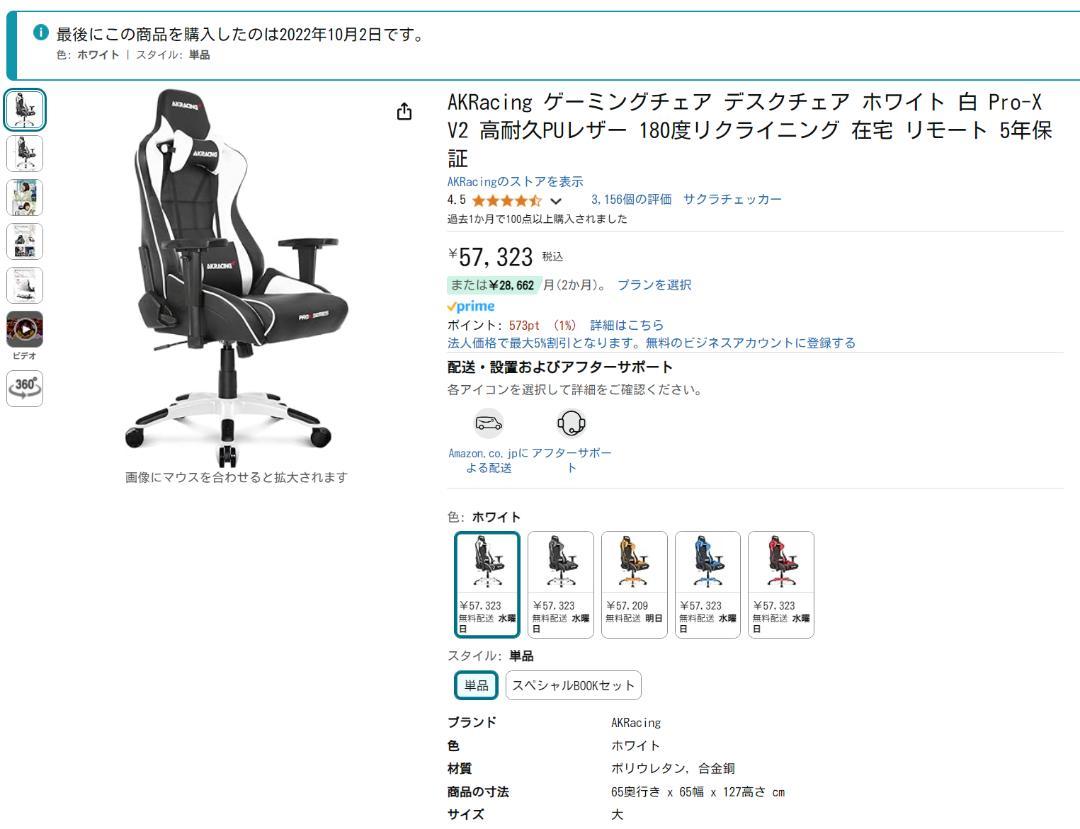Click the サクラチェッカー link
The width and height of the screenshot is (1080, 829).
732,200
